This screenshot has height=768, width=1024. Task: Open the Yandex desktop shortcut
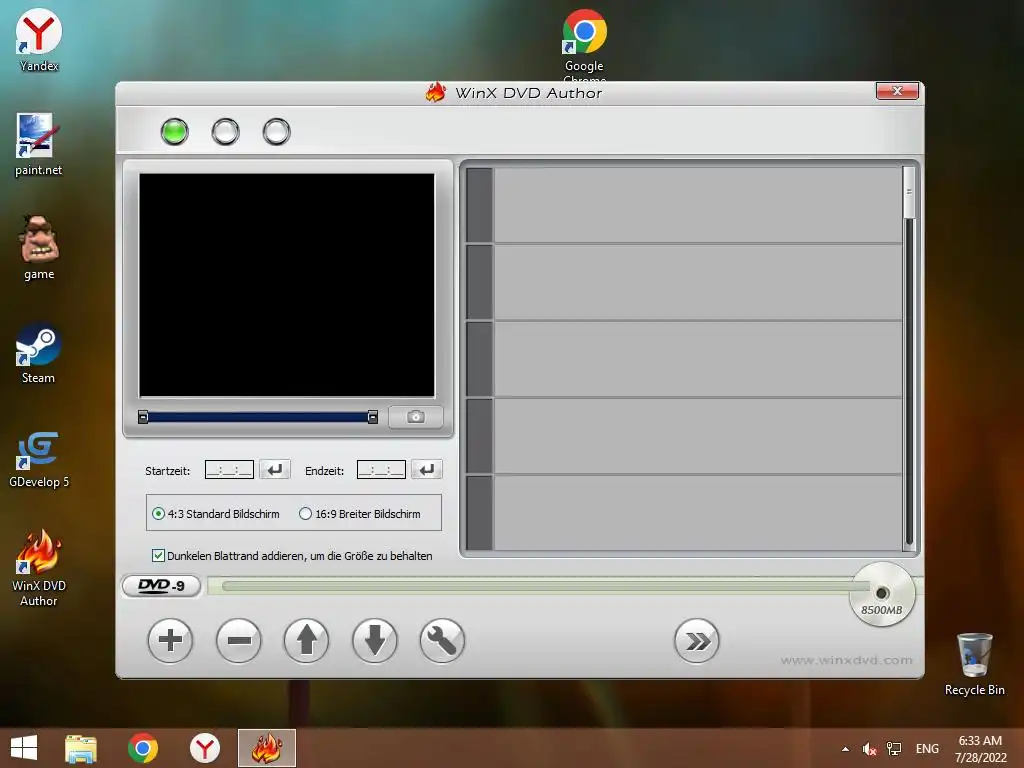(39, 40)
